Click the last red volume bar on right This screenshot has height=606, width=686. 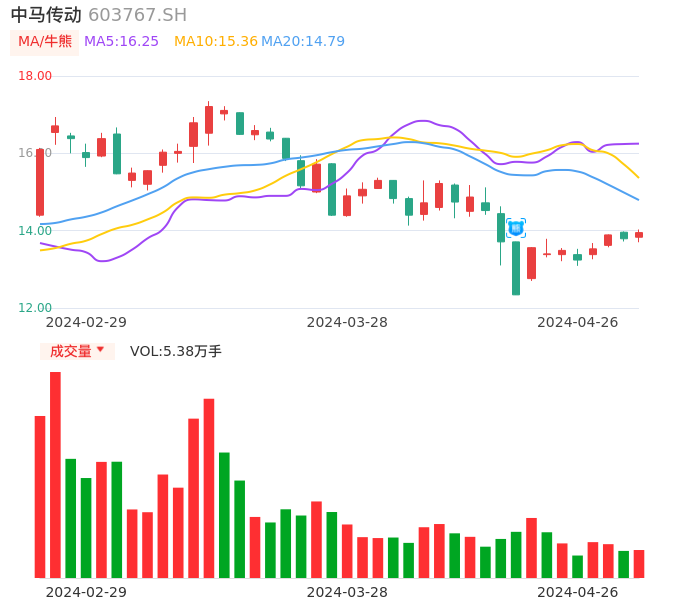639,564
